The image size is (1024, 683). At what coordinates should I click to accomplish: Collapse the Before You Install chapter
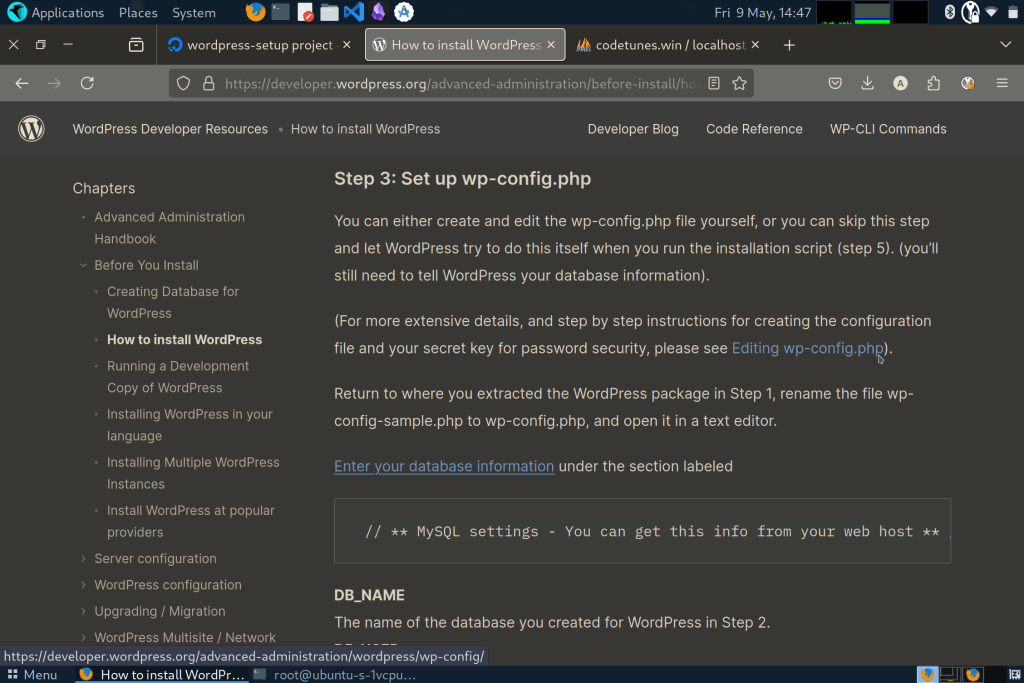click(x=84, y=265)
